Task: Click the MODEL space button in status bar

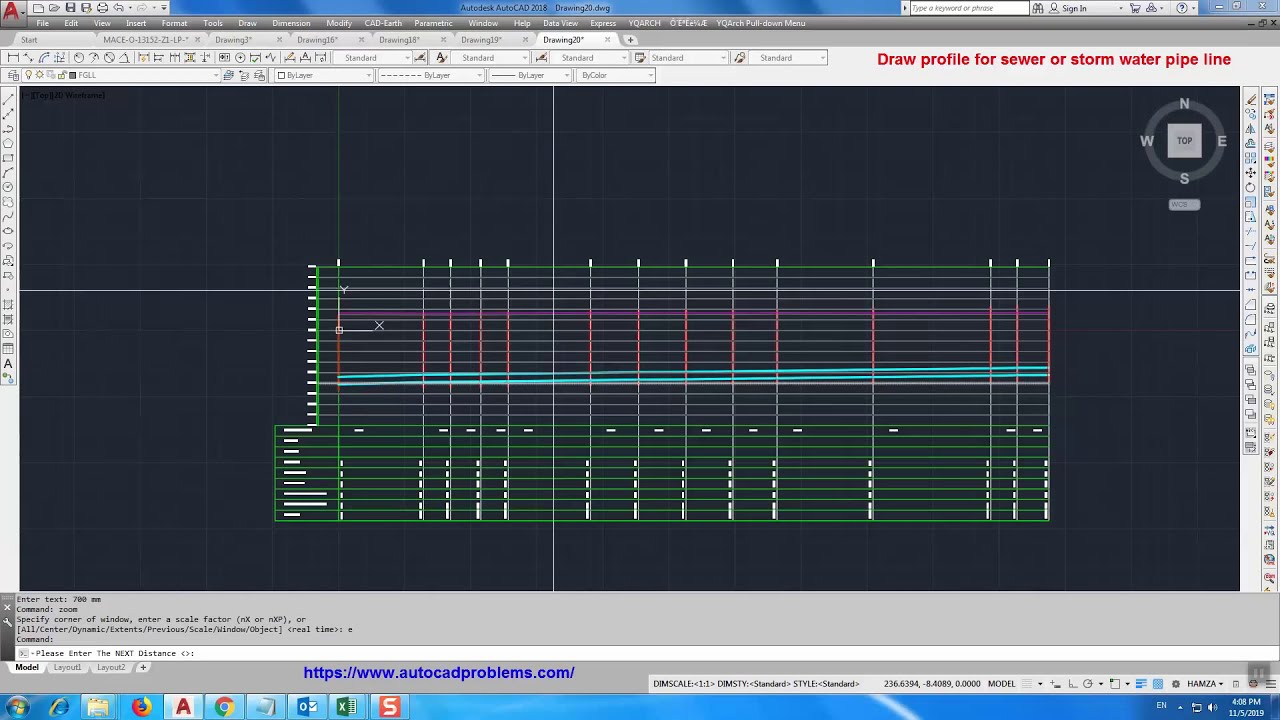Action: [x=1001, y=684]
